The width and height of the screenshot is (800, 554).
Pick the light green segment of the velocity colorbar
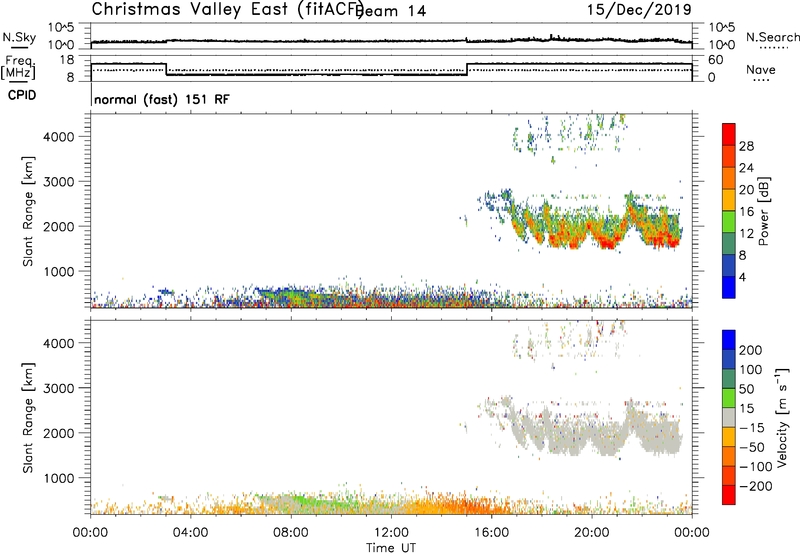click(729, 398)
